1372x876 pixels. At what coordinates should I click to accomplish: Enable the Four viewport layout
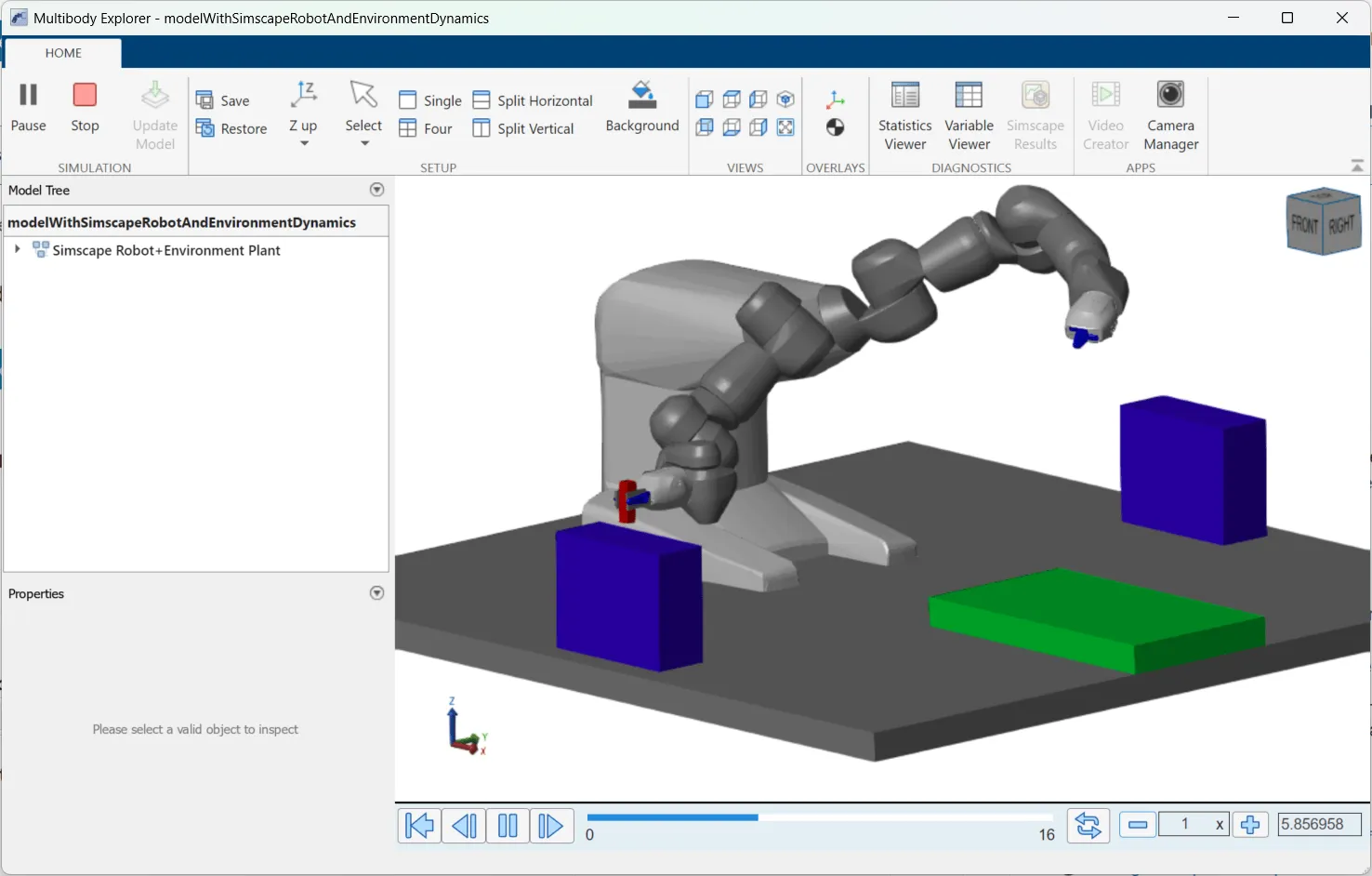427,128
